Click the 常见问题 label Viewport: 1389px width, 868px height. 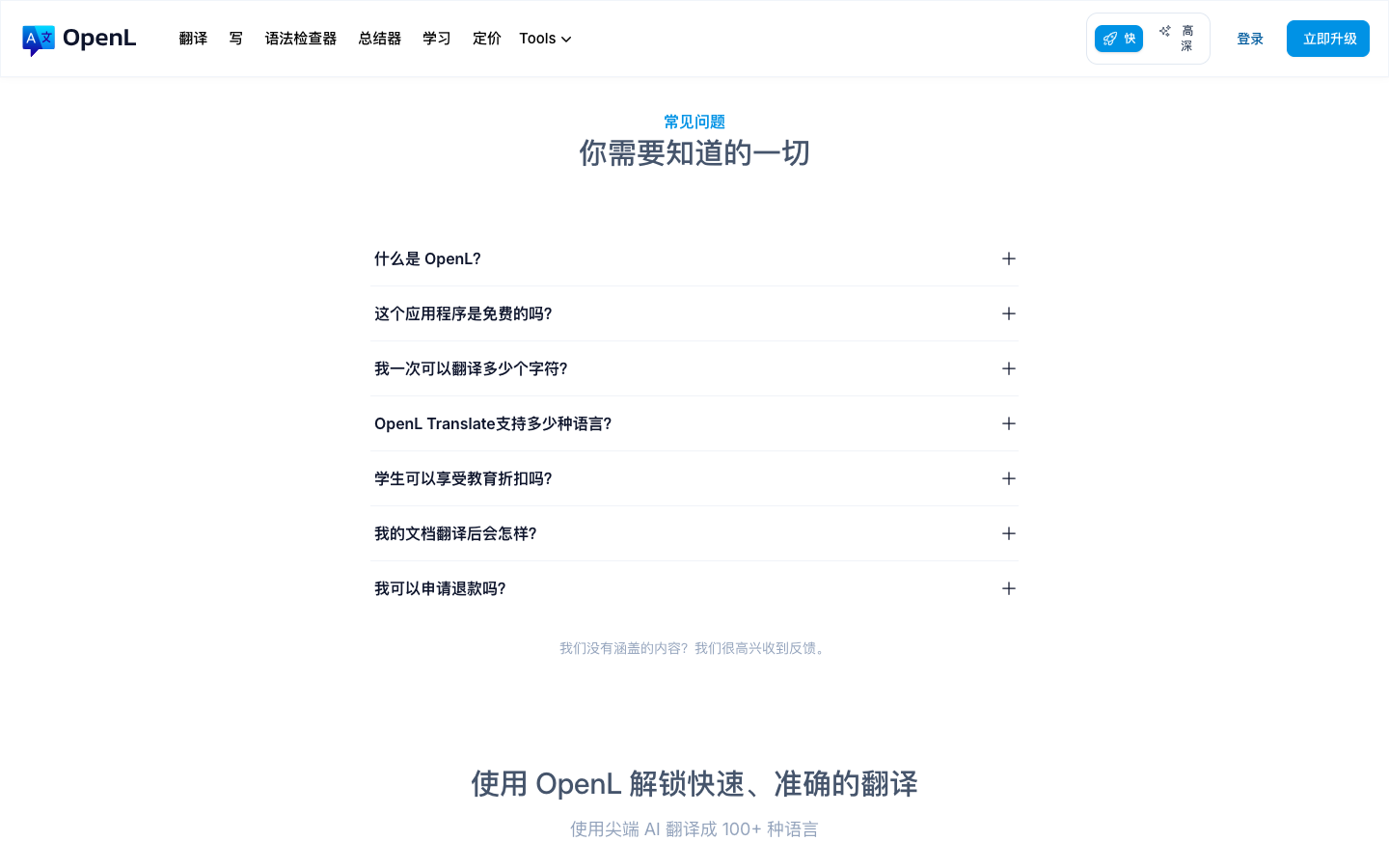[x=694, y=122]
